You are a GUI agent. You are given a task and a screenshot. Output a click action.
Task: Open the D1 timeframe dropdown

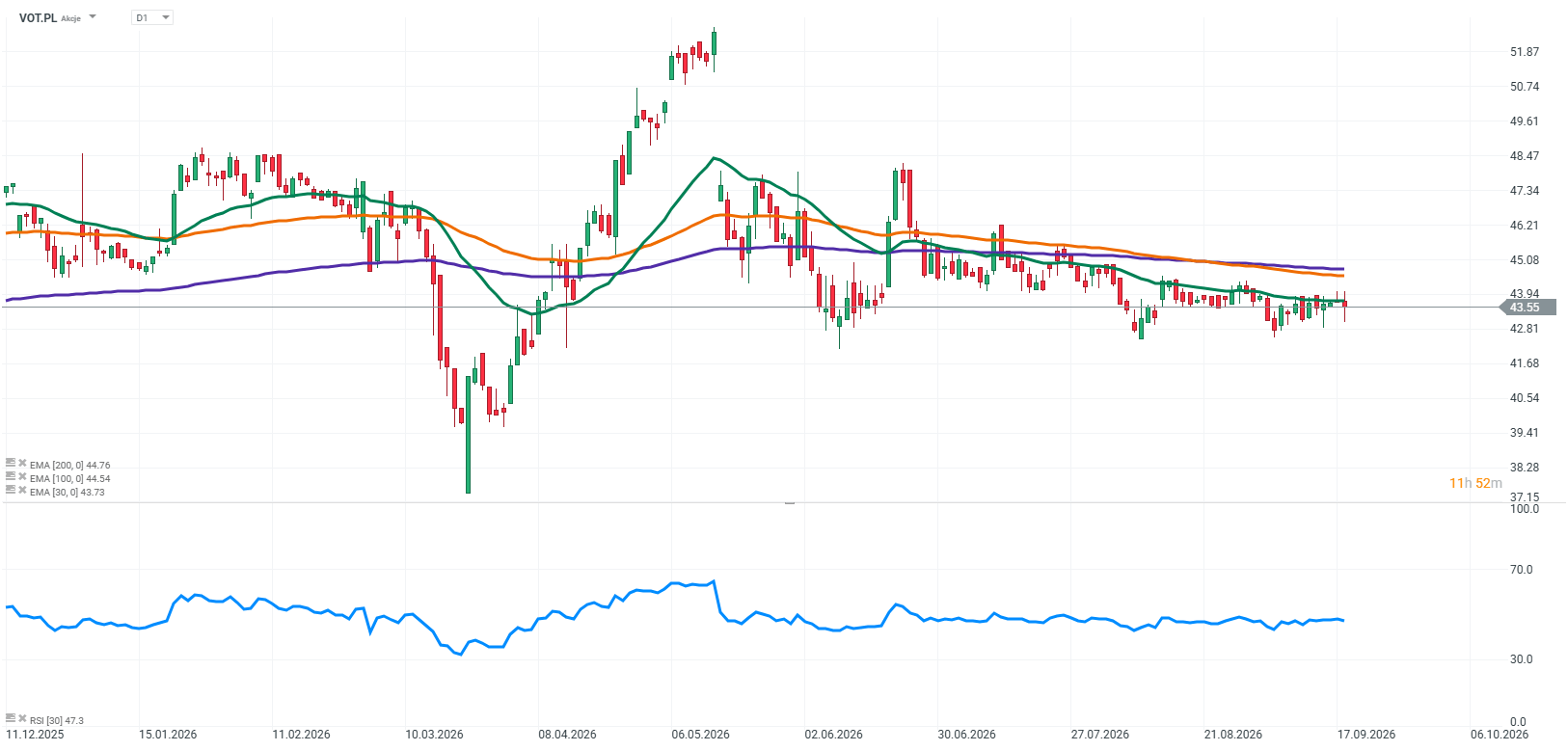pos(152,17)
